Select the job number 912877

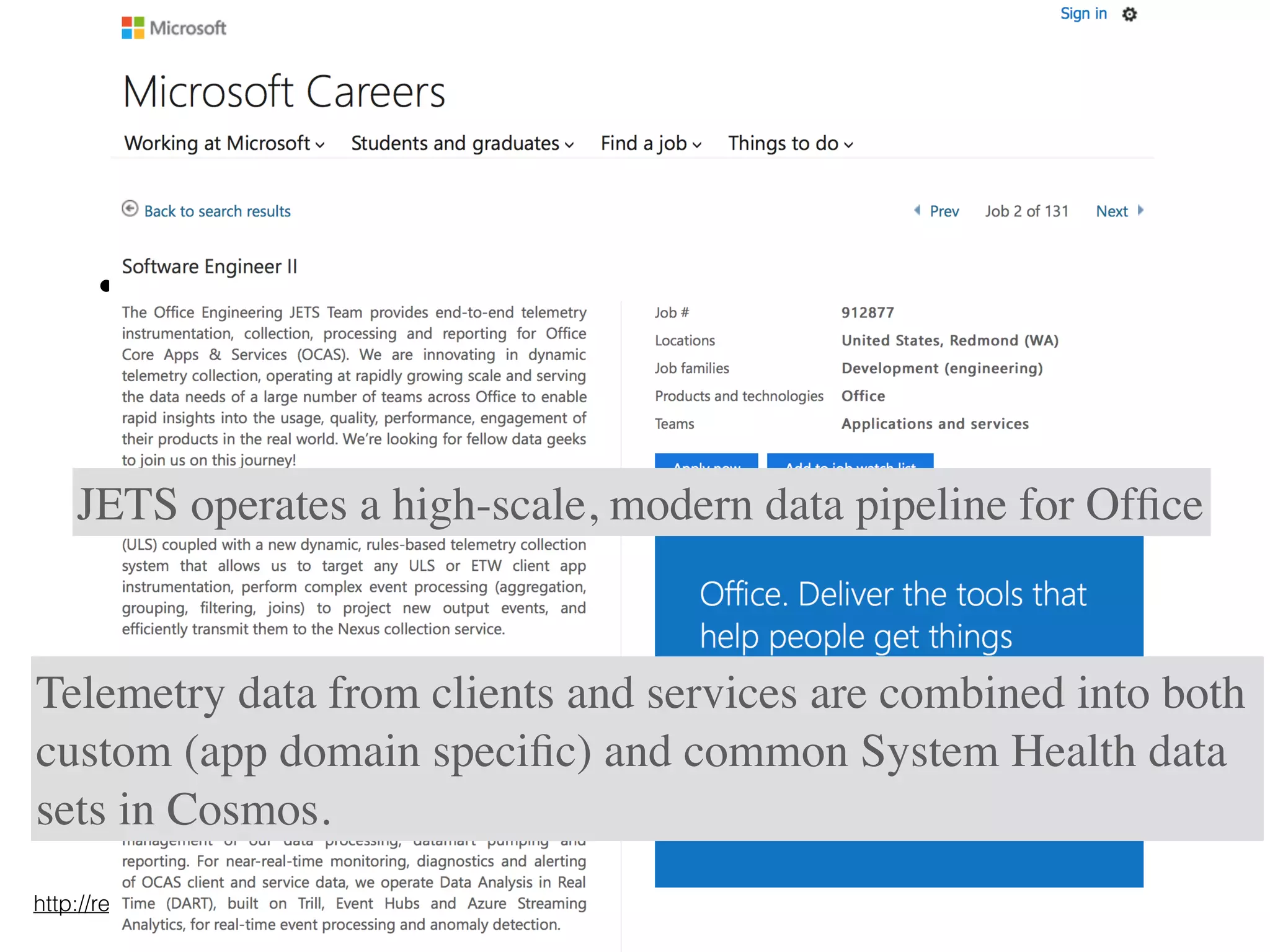868,312
